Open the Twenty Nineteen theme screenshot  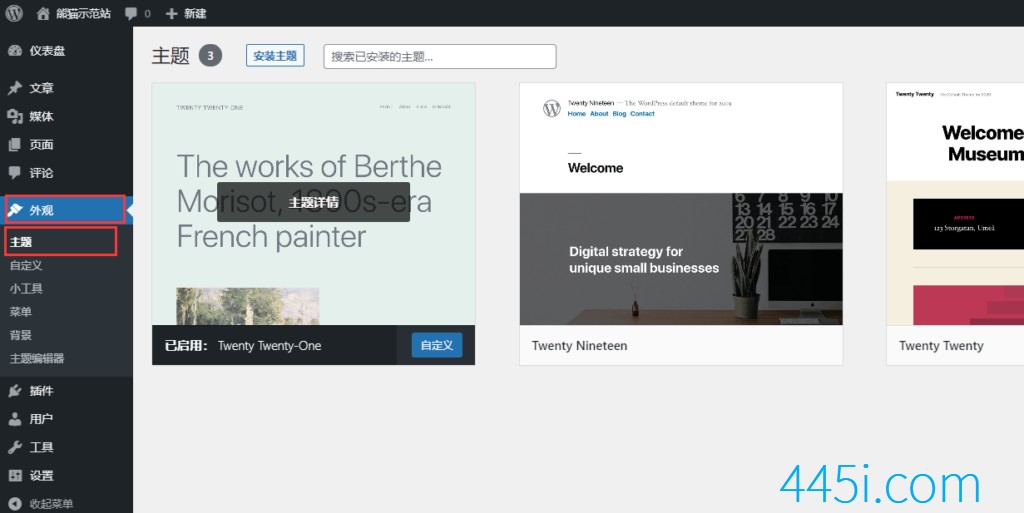pyautogui.click(x=681, y=204)
